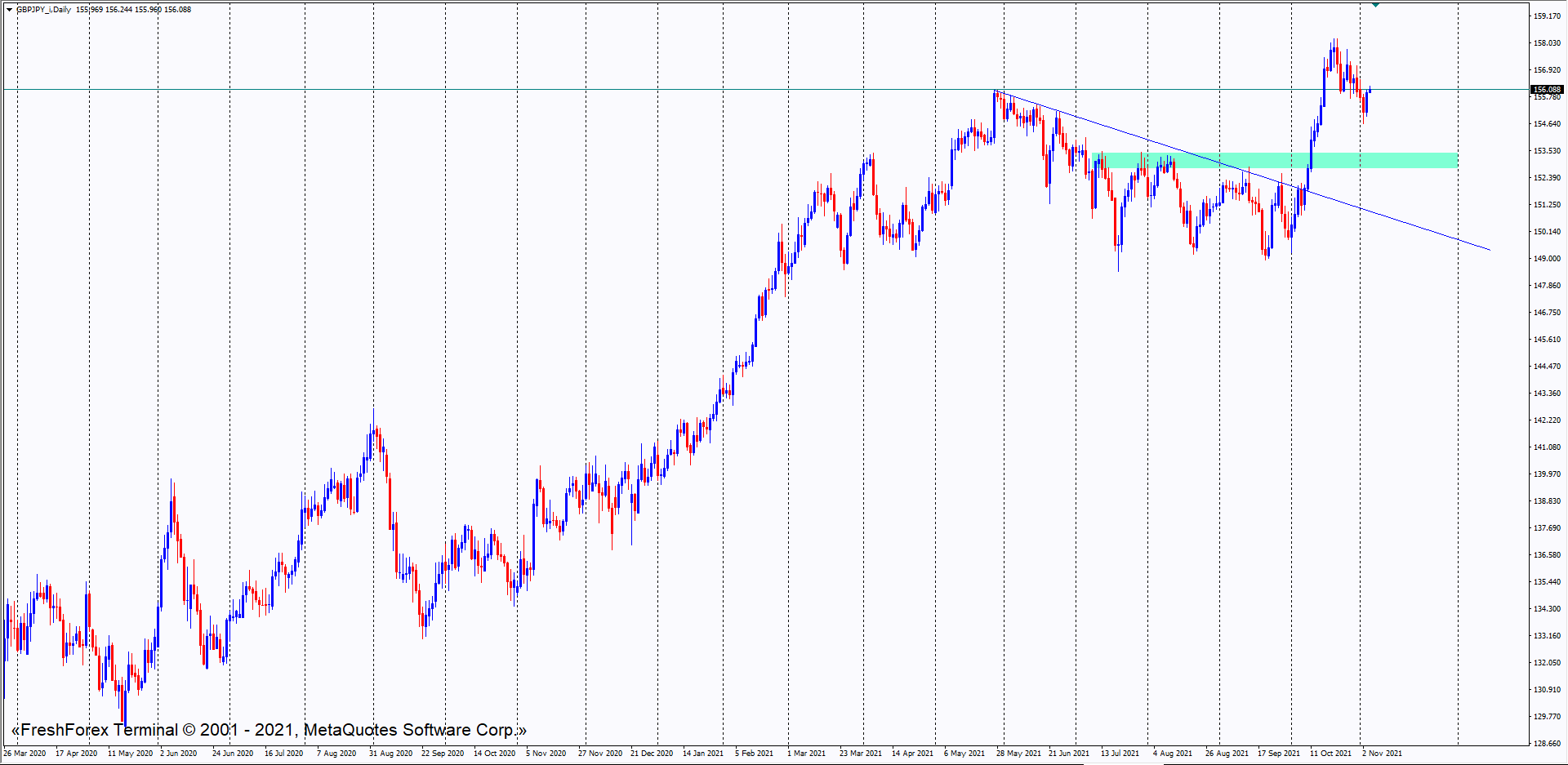Click the 128.660 price scale label
This screenshot has width=1568, height=765.
click(x=1547, y=744)
